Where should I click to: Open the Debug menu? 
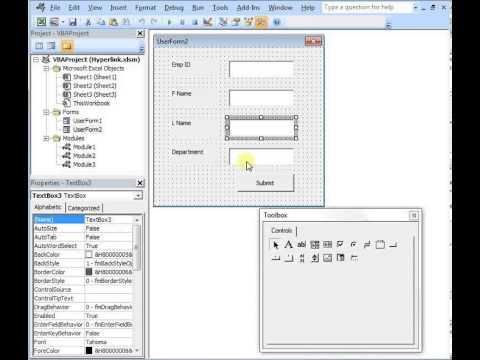point(174,7)
